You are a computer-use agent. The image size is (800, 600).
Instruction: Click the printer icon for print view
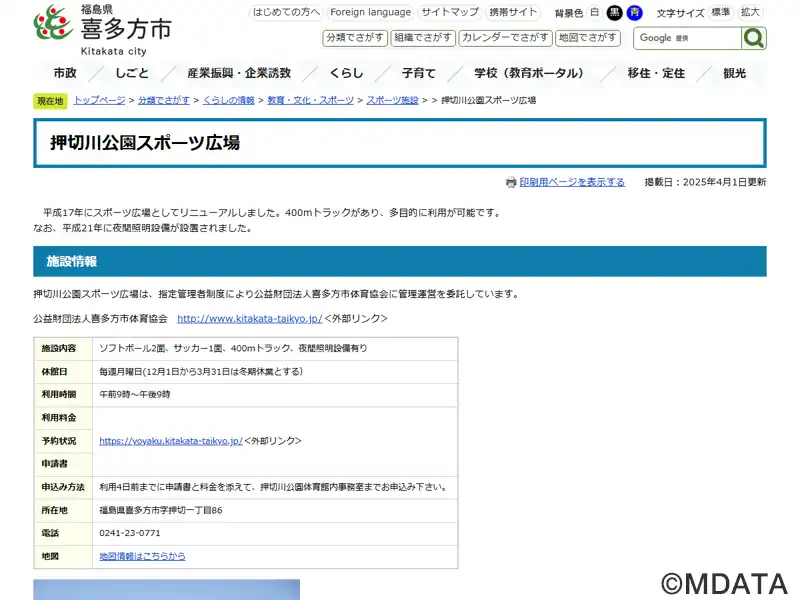click(511, 182)
